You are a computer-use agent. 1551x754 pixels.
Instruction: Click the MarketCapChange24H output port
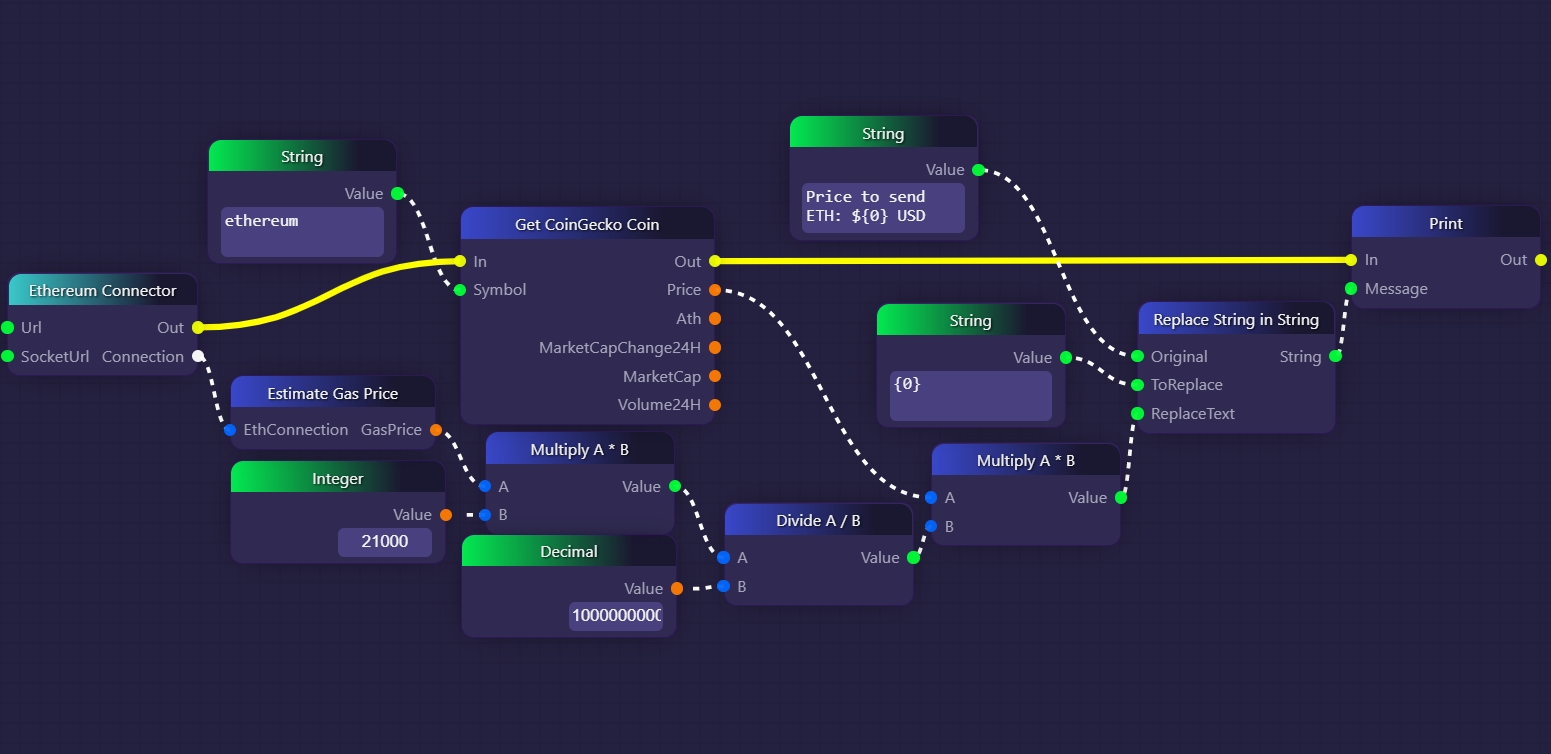click(x=714, y=348)
